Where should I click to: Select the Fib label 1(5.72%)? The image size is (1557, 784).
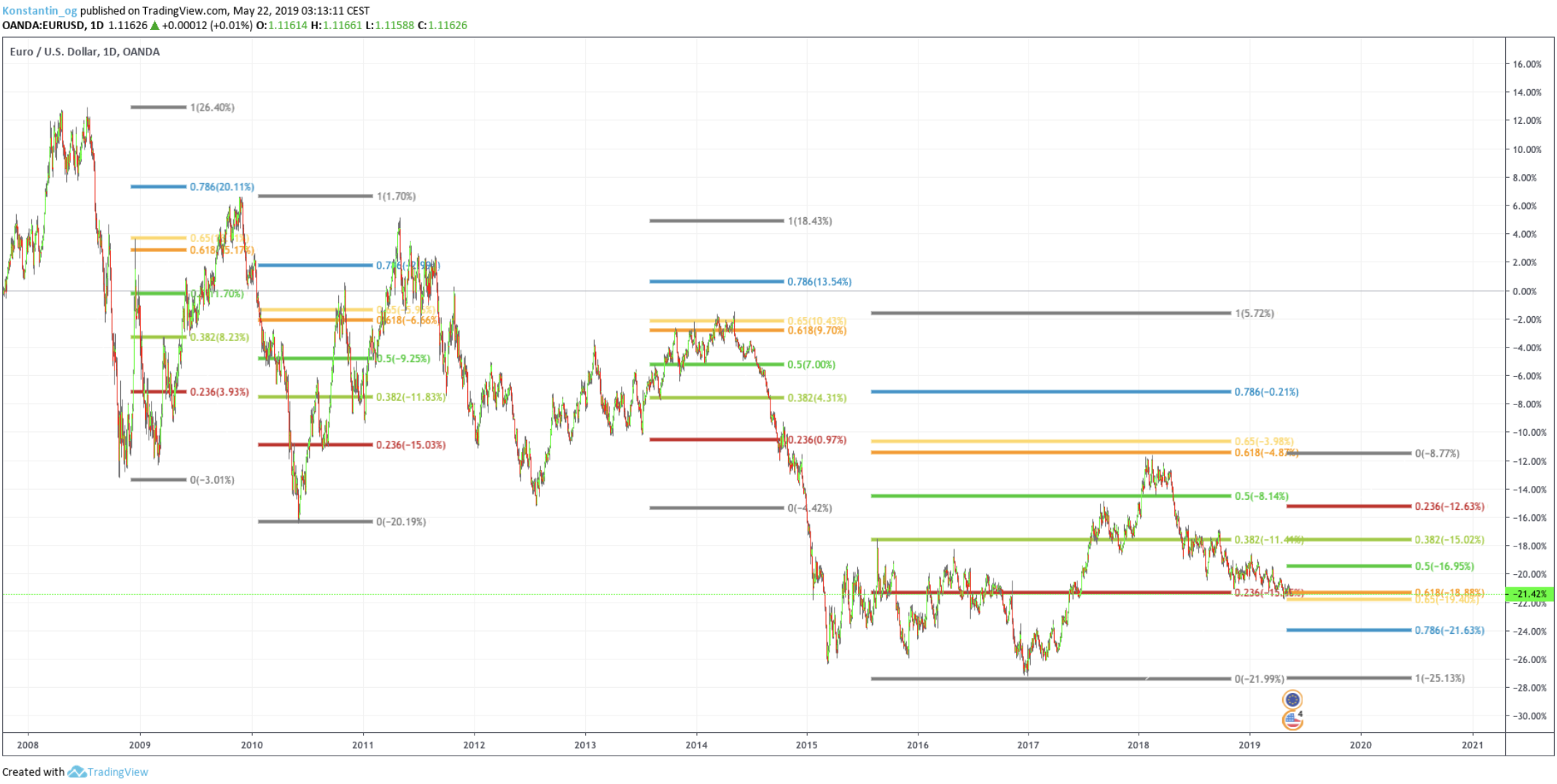[x=1254, y=314]
